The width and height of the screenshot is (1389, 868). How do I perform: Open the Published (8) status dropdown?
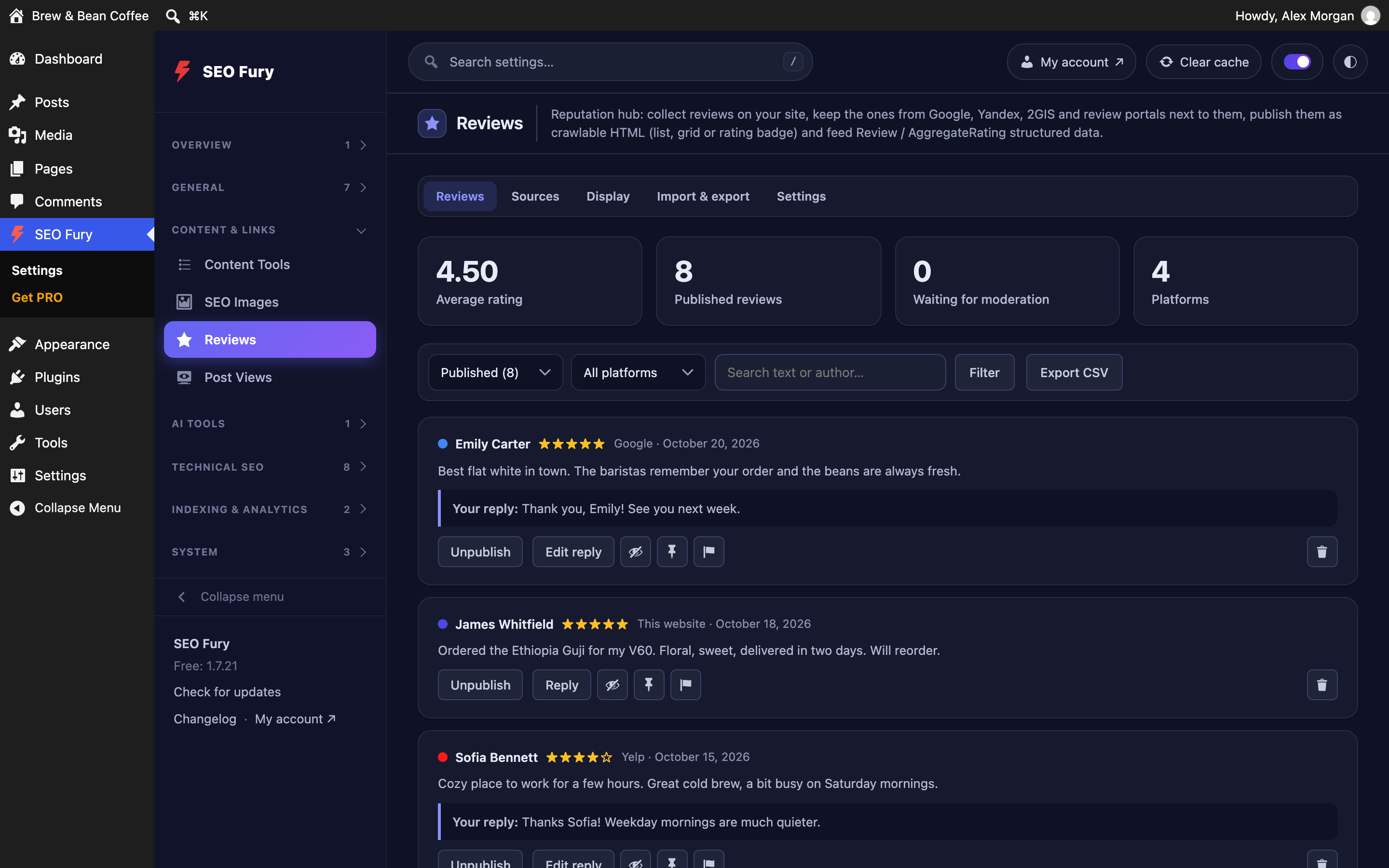(495, 373)
